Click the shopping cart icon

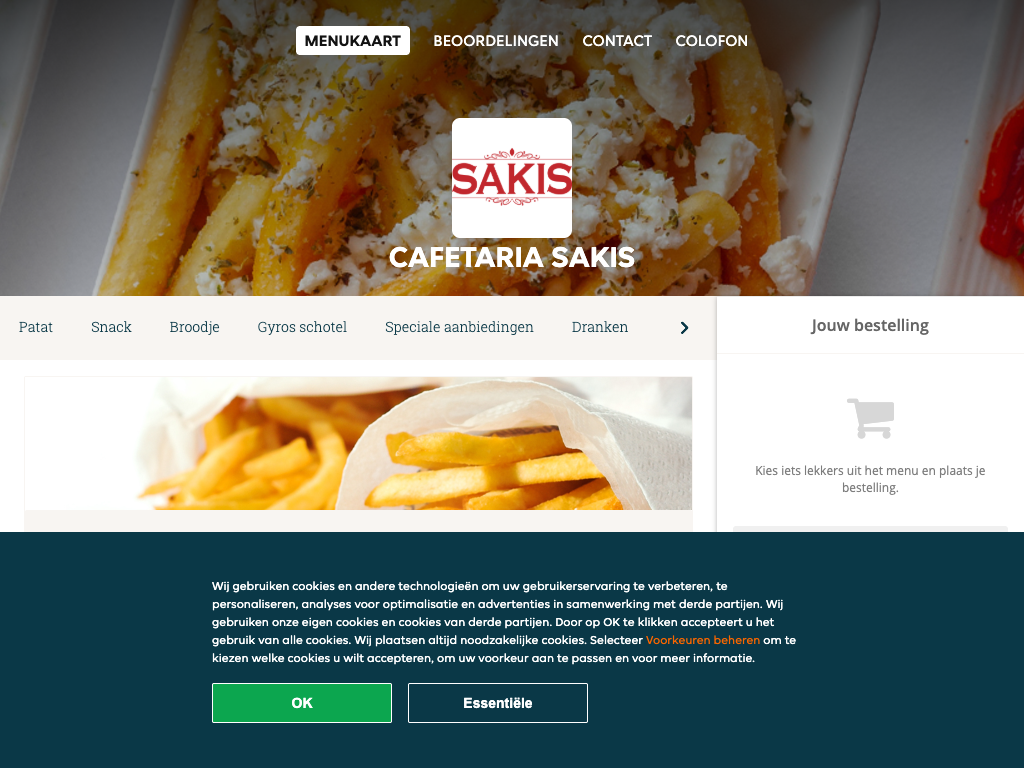tap(870, 418)
